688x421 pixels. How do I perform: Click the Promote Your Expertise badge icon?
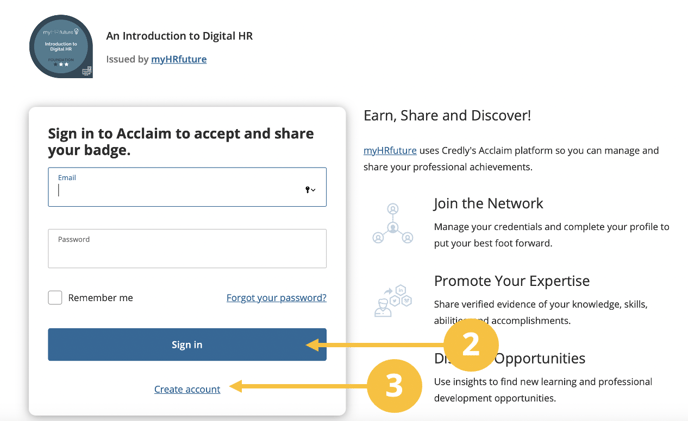coord(392,300)
